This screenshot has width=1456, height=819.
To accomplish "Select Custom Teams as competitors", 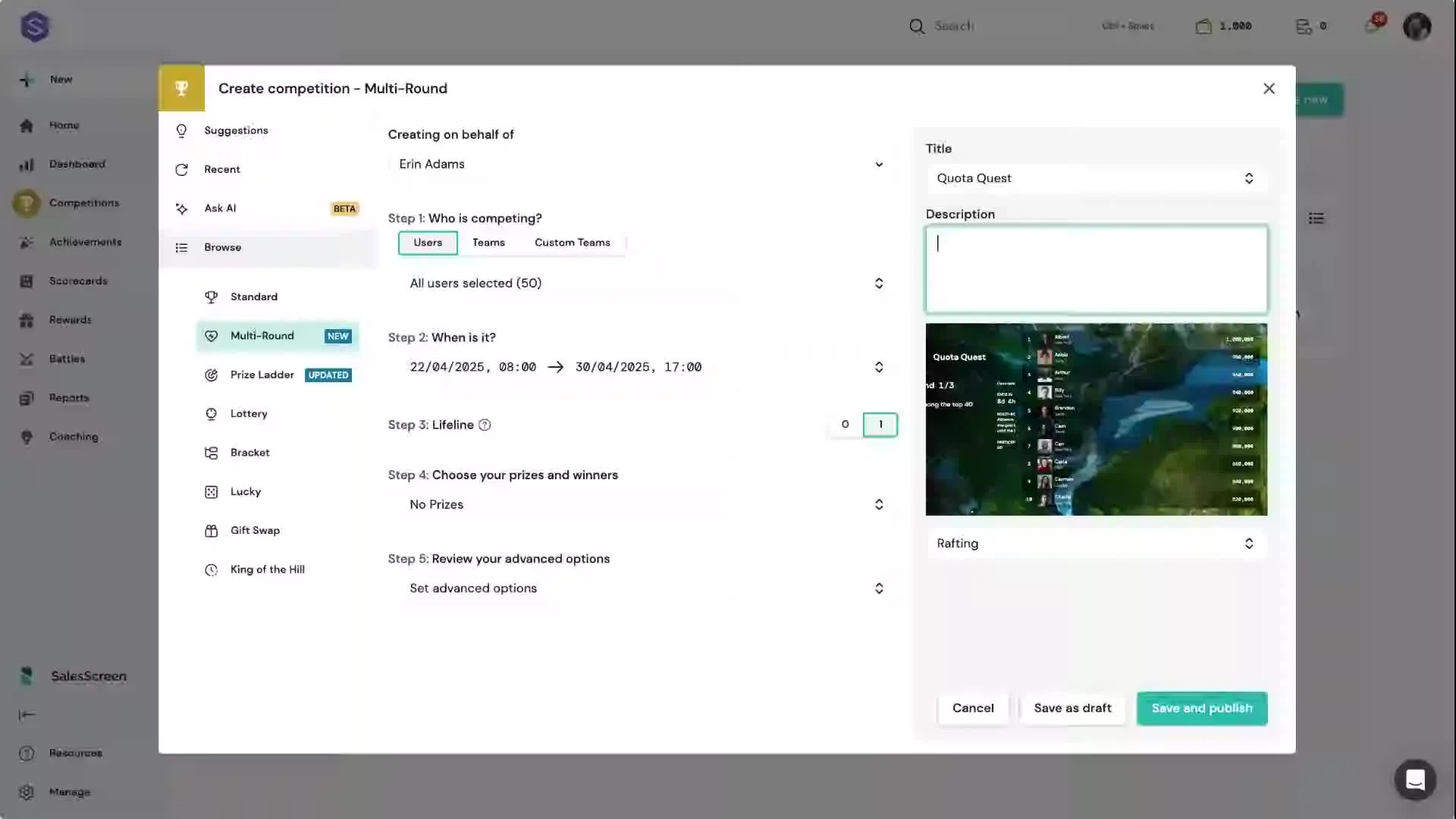I will point(572,243).
